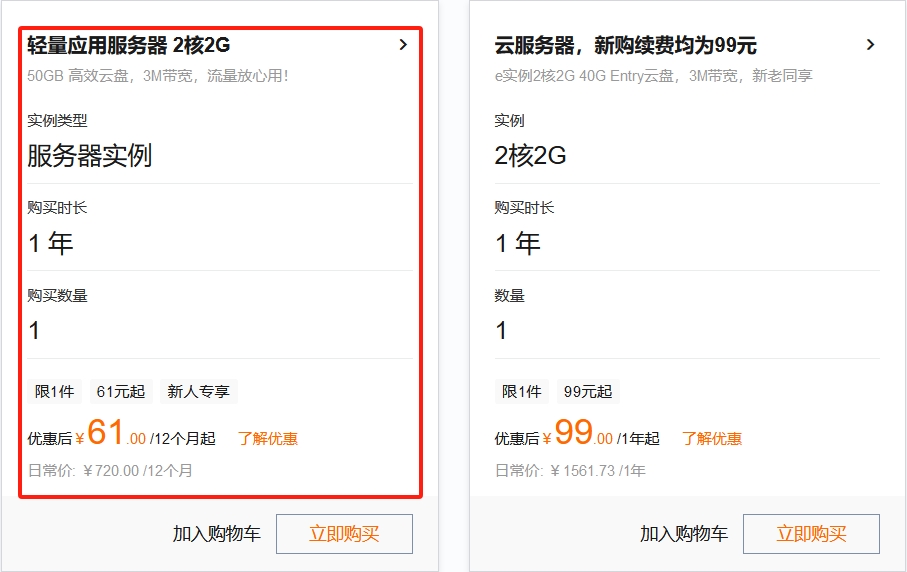Click the 2核2G instance value in right card
The image size is (907, 572).
(530, 156)
